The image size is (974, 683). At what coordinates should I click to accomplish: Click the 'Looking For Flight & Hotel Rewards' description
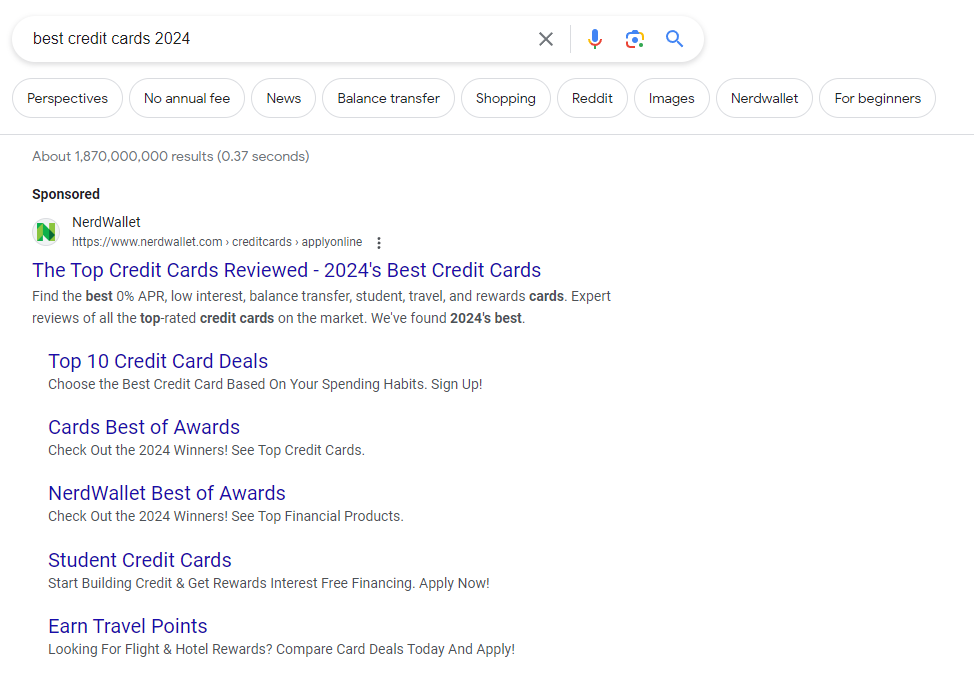pos(281,649)
